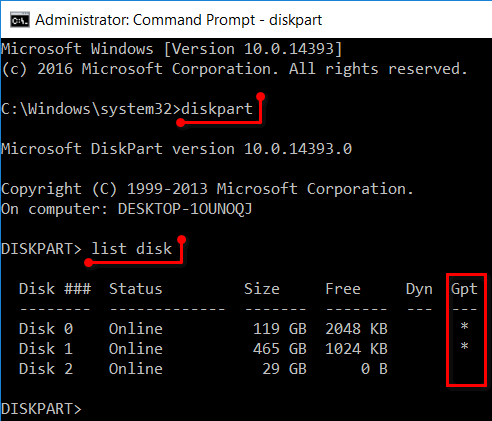Image resolution: width=492 pixels, height=421 pixels.
Task: Click the 465 GB size value
Action: pos(280,349)
